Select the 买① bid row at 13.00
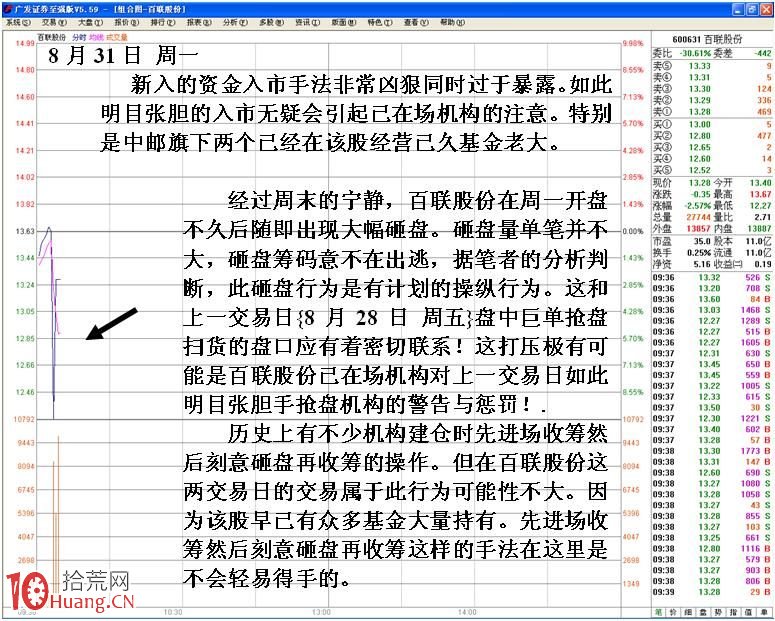 712,124
